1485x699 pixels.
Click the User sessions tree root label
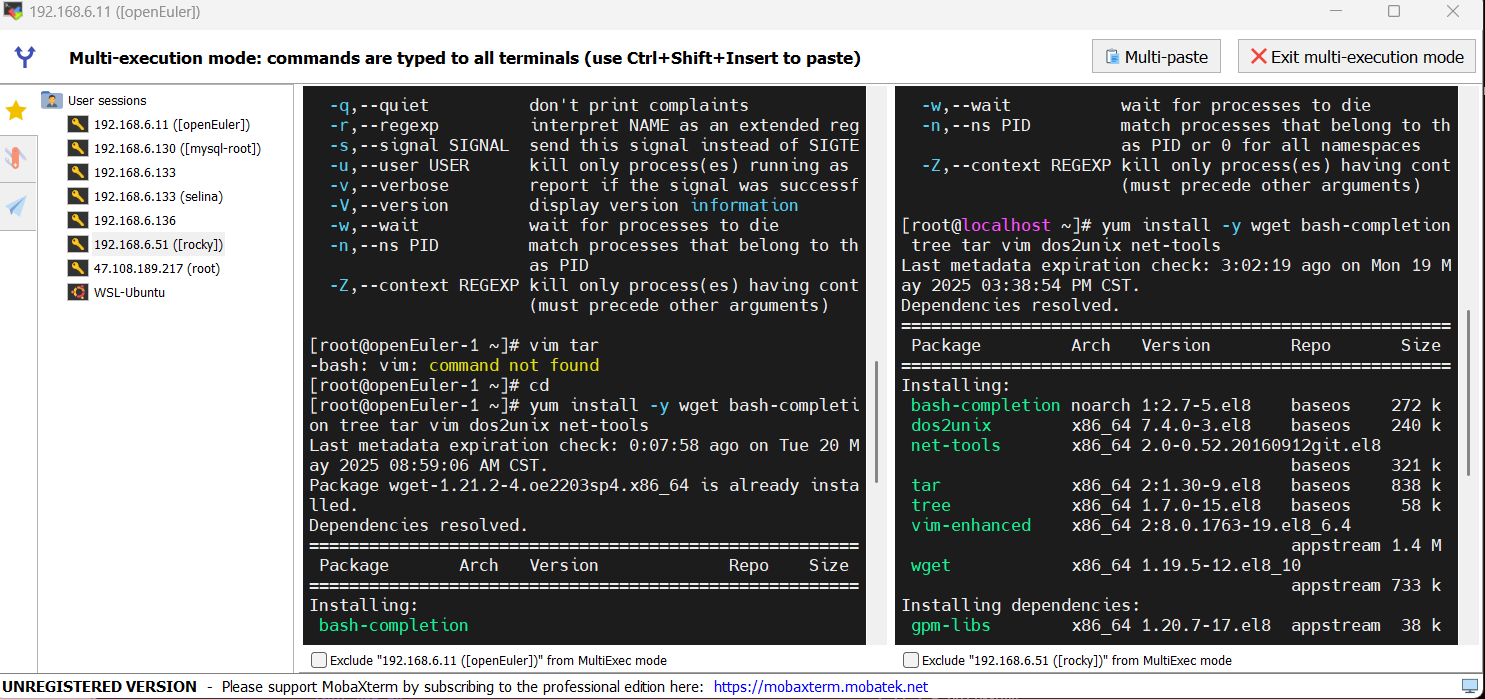107,100
